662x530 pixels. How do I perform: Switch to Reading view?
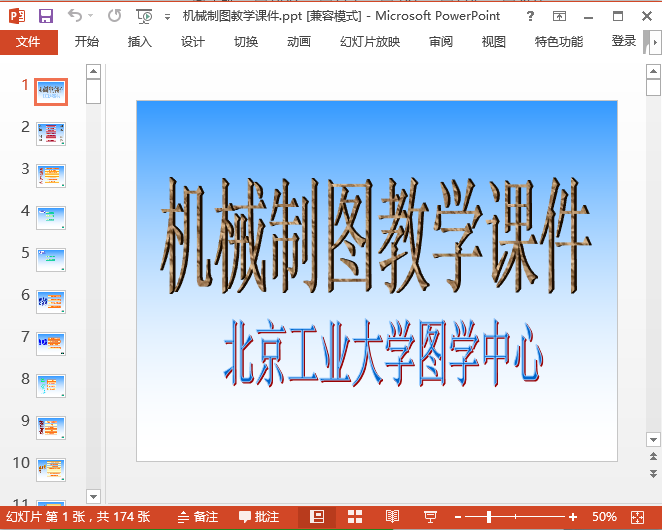(x=393, y=517)
